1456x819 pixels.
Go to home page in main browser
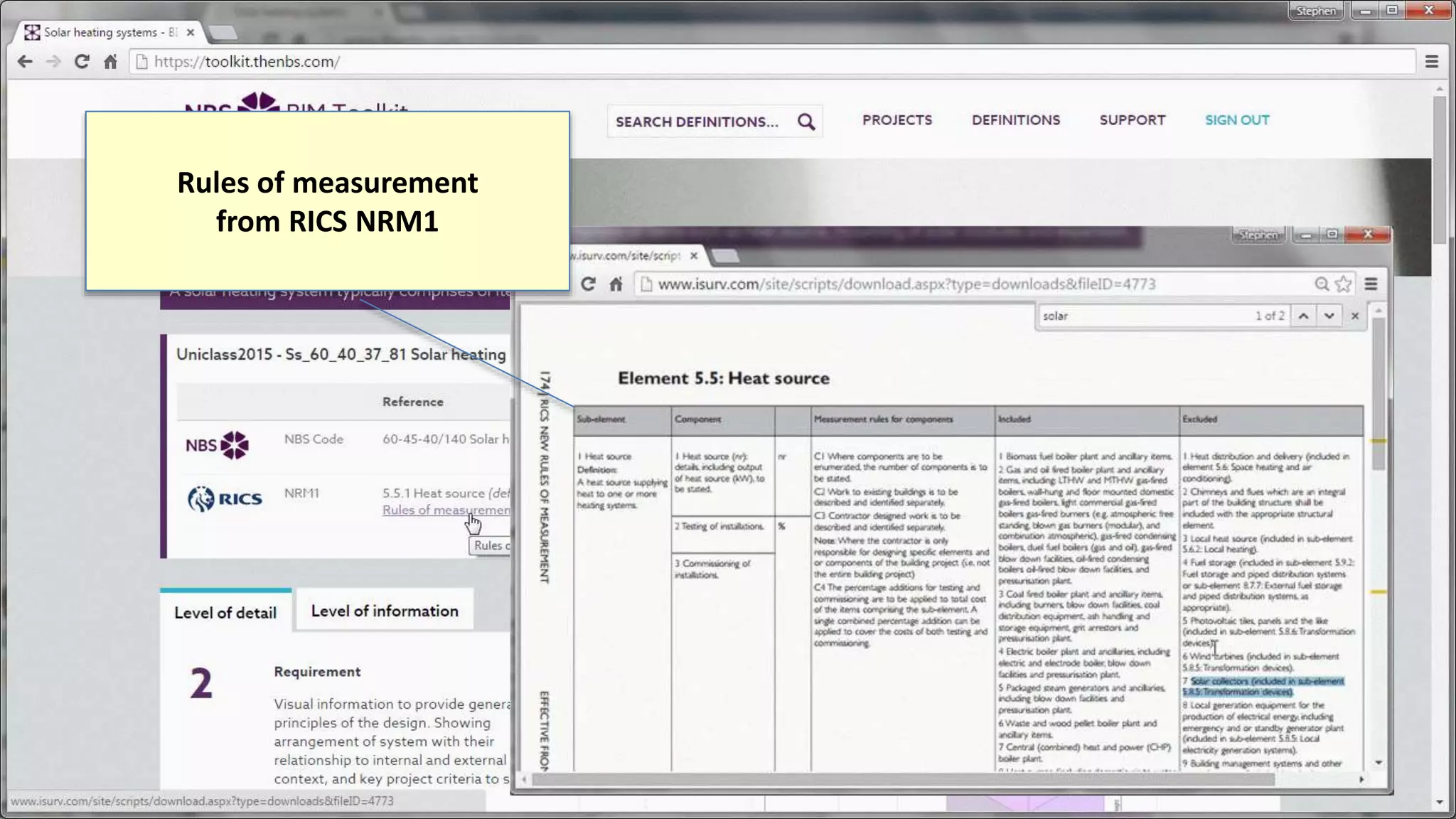[110, 62]
